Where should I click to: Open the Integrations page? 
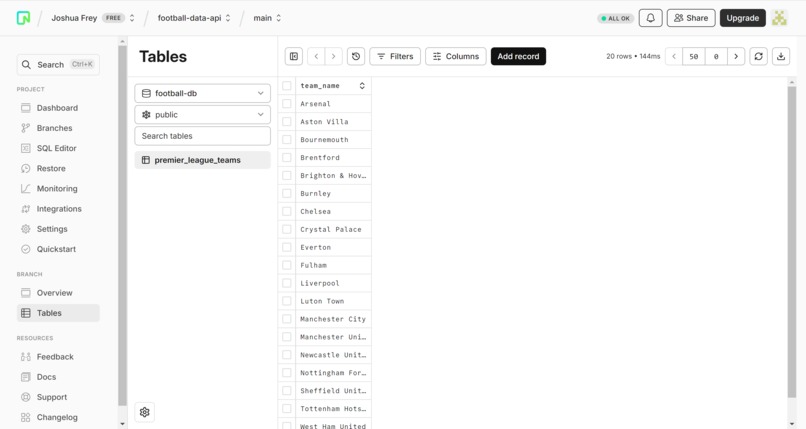pyautogui.click(x=58, y=209)
